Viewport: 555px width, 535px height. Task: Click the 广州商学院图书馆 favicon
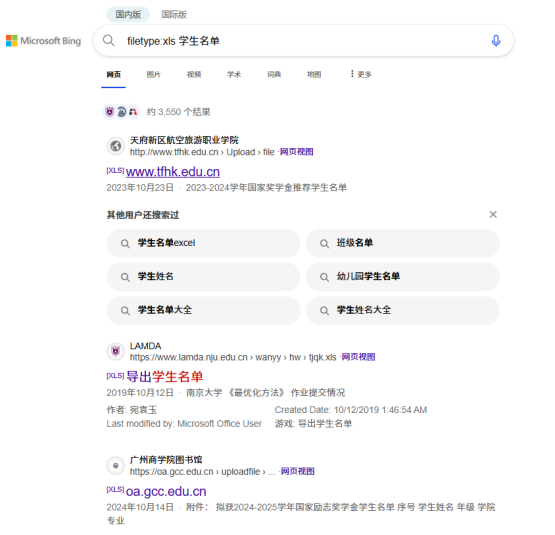[x=115, y=466]
